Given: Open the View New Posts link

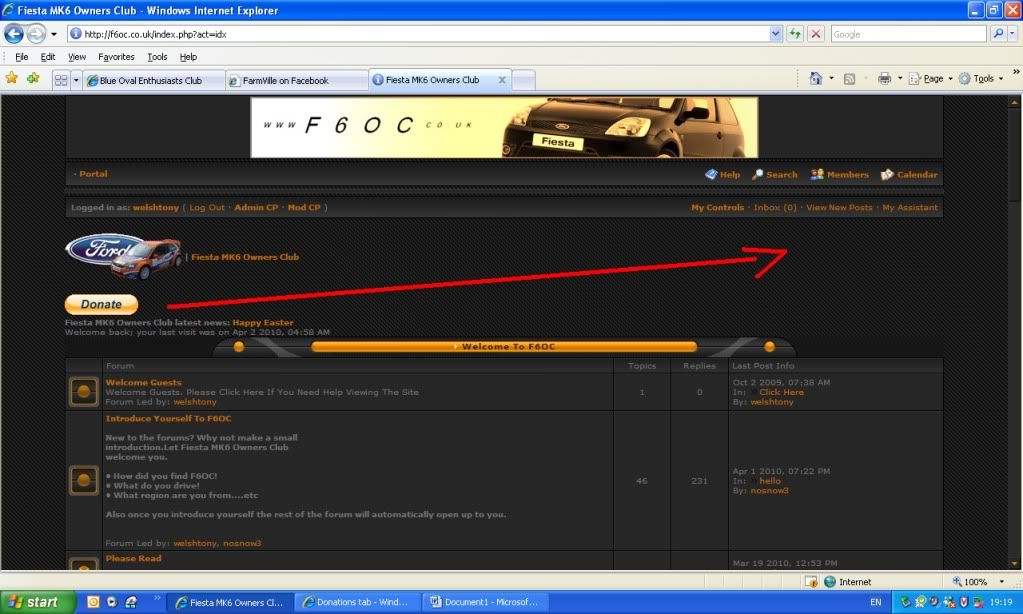Looking at the screenshot, I should (x=839, y=208).
